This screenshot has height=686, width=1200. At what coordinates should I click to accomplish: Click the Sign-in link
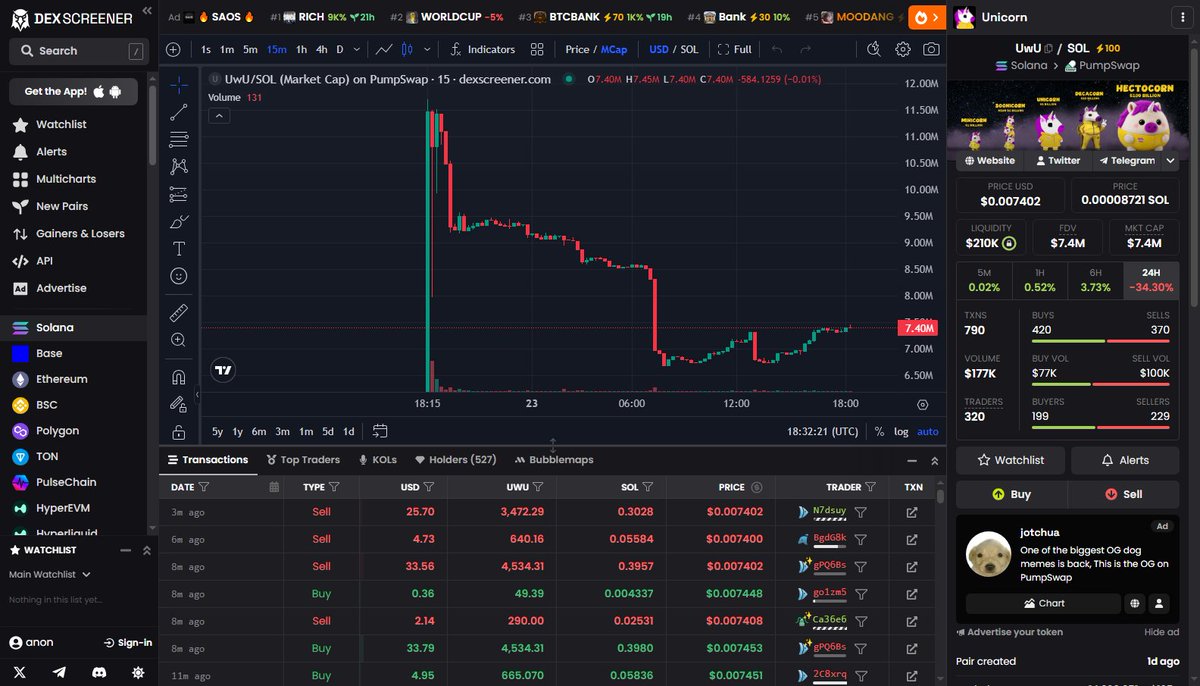128,642
